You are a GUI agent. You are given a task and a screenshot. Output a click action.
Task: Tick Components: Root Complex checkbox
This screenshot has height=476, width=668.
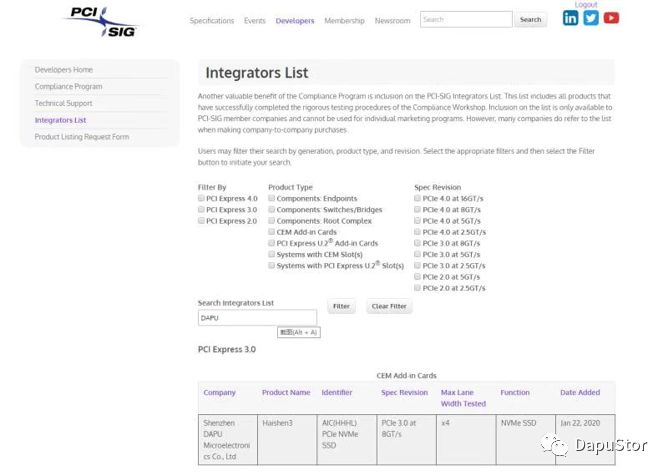point(271,220)
